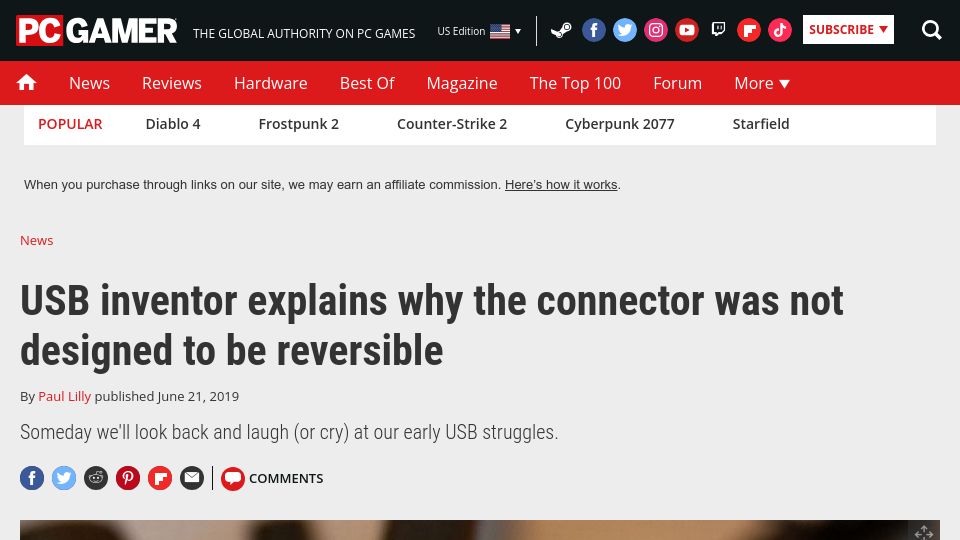Share article on Flipboard
Screen dimensions: 960x540
(160, 478)
